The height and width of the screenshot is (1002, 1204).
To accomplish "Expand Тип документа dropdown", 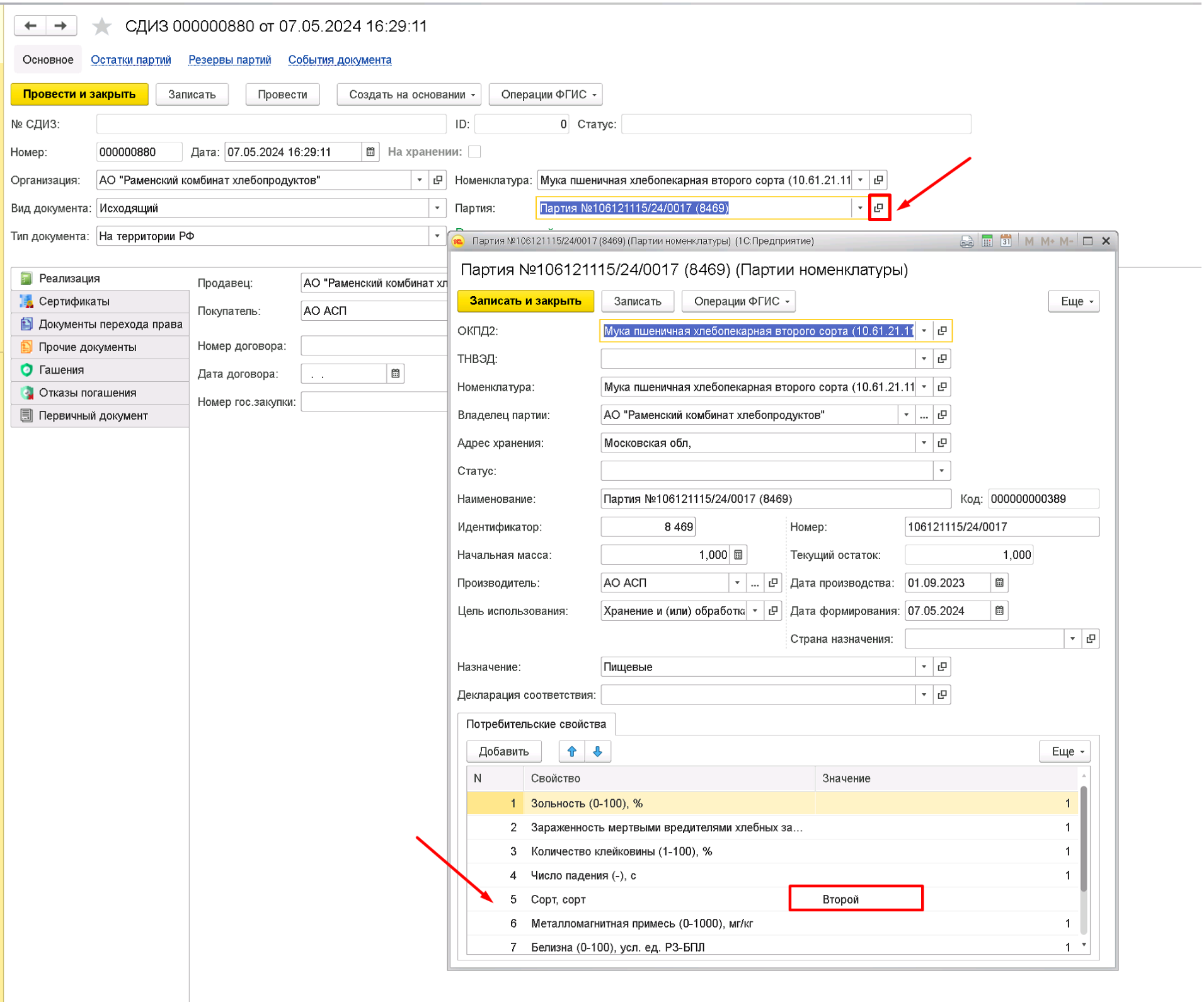I will pyautogui.click(x=437, y=236).
